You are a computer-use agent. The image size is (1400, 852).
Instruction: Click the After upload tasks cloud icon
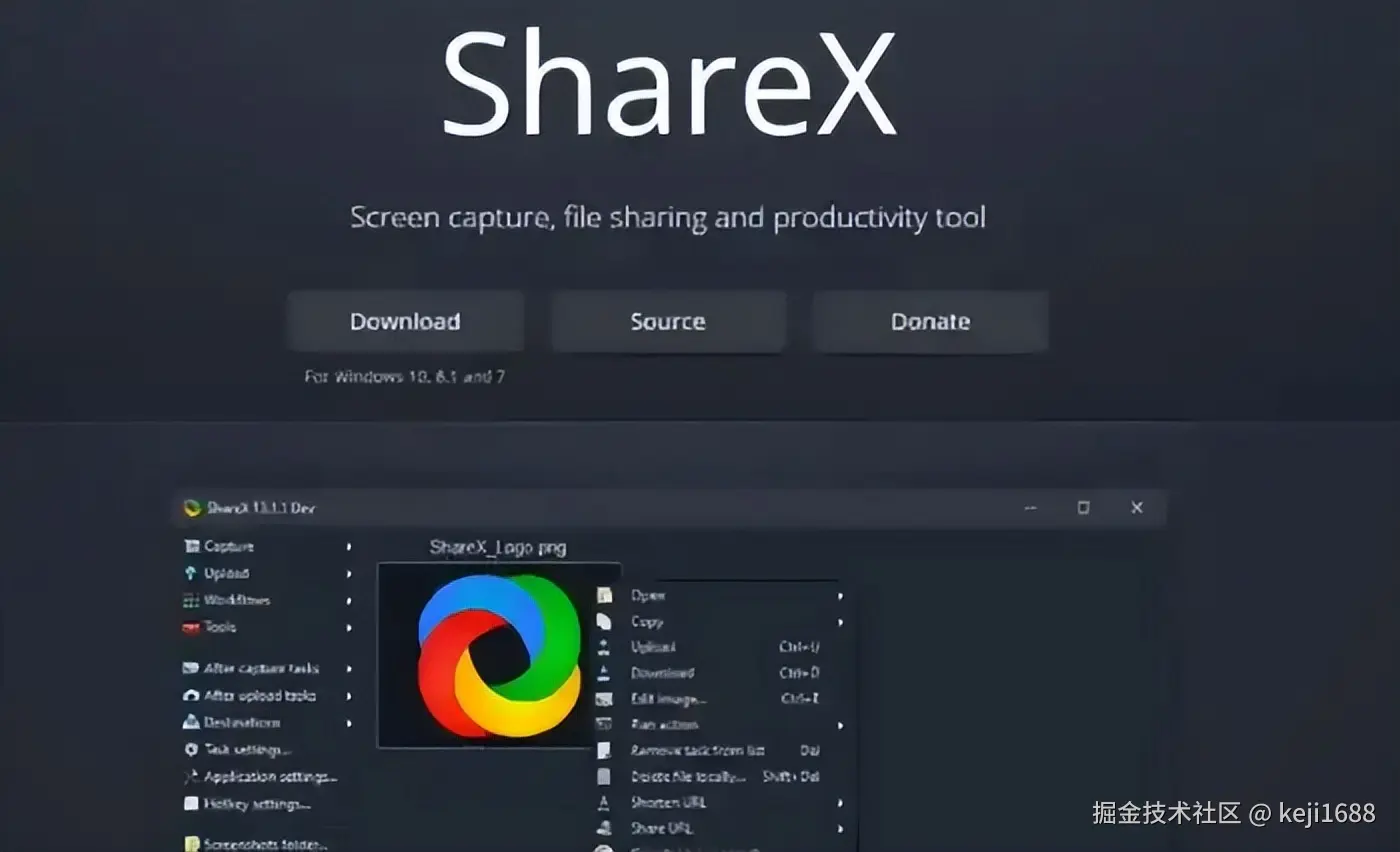pyautogui.click(x=191, y=695)
